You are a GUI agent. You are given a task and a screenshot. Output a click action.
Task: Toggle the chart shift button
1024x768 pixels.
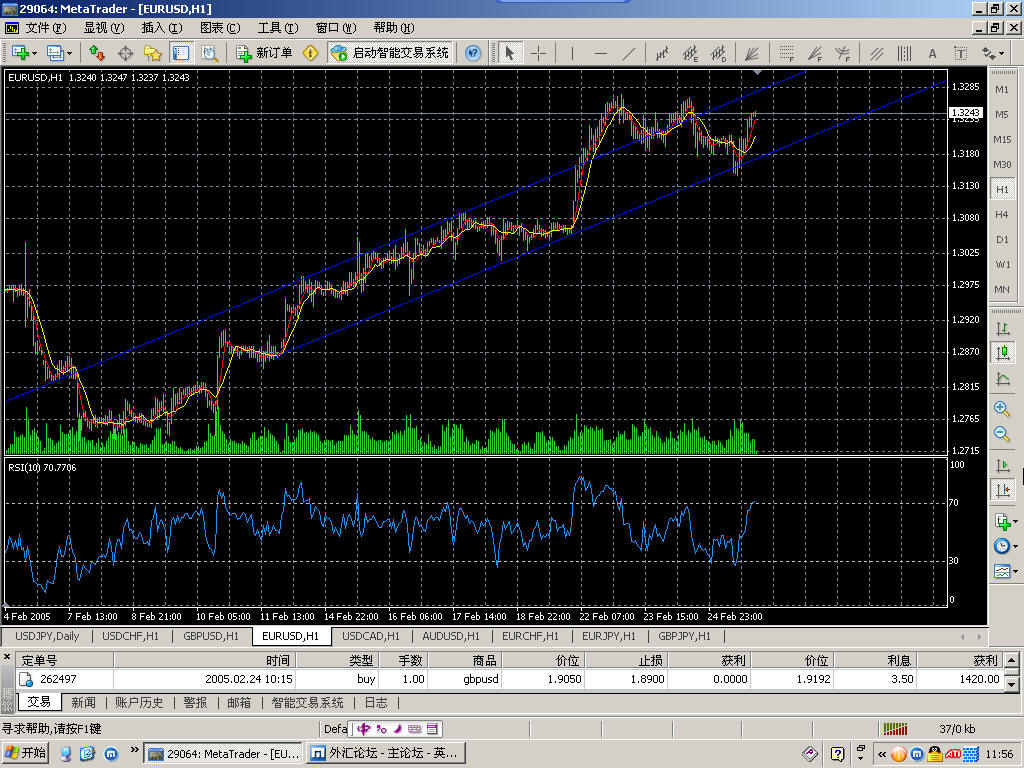(1002, 490)
